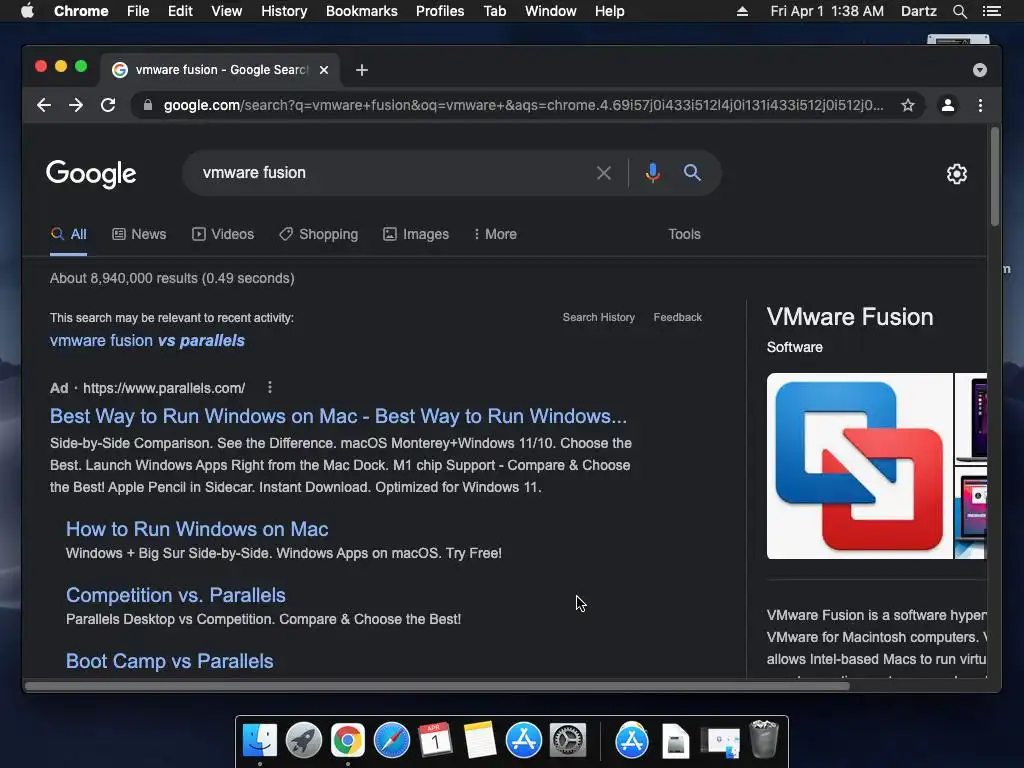This screenshot has height=768, width=1024.
Task: Open Best Way to Run Windows on Mac ad
Action: point(338,416)
